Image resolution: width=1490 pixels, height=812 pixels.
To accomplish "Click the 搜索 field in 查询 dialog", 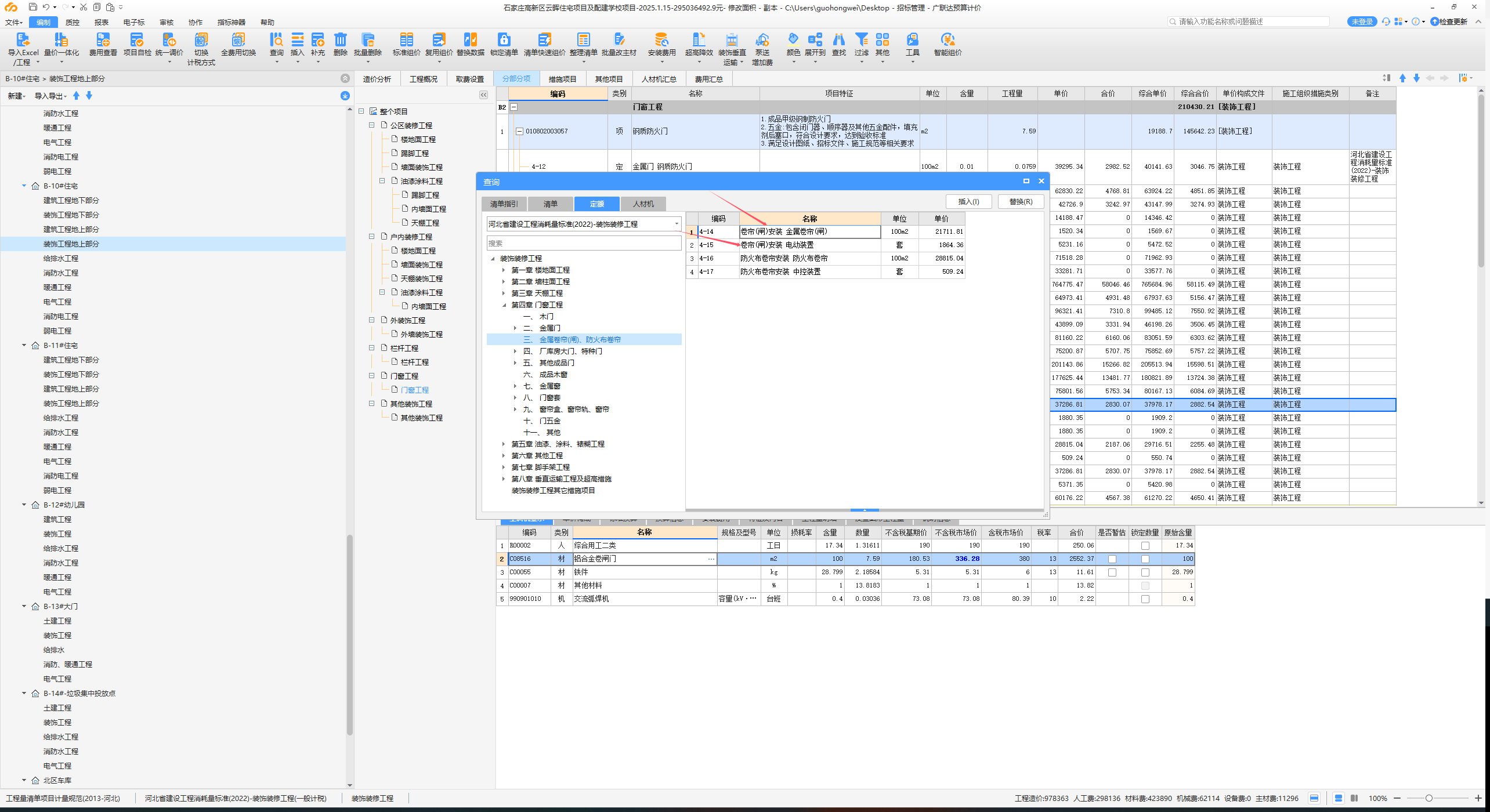I will point(584,243).
